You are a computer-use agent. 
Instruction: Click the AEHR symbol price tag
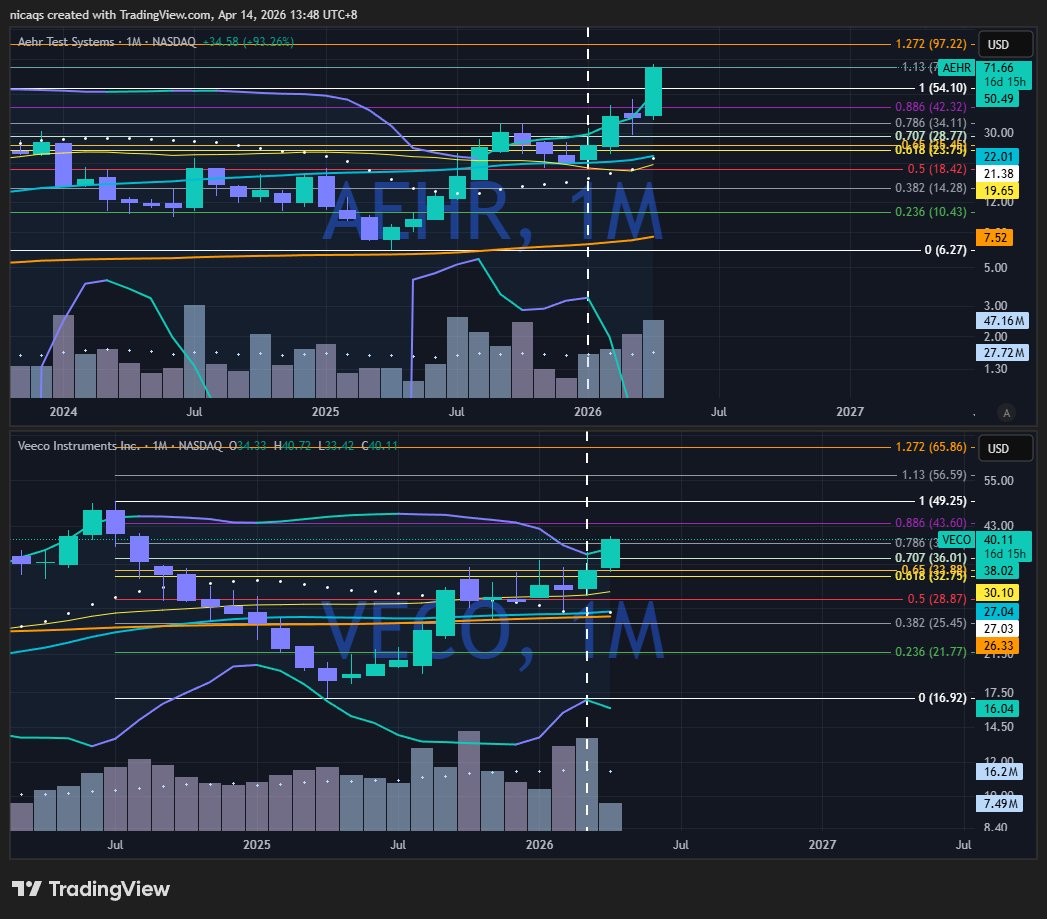956,67
